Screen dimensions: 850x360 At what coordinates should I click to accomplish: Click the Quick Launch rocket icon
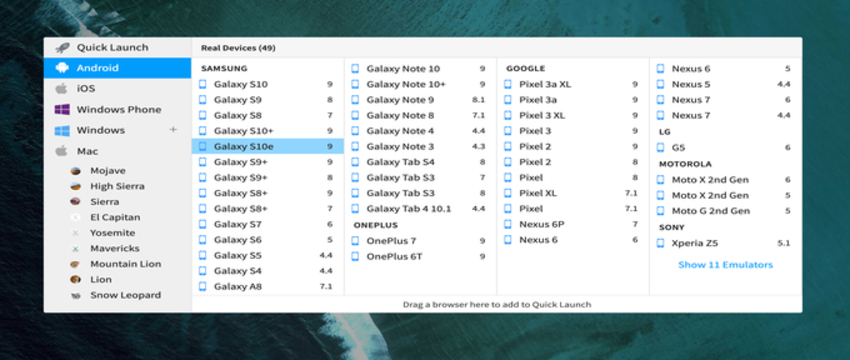tap(62, 48)
